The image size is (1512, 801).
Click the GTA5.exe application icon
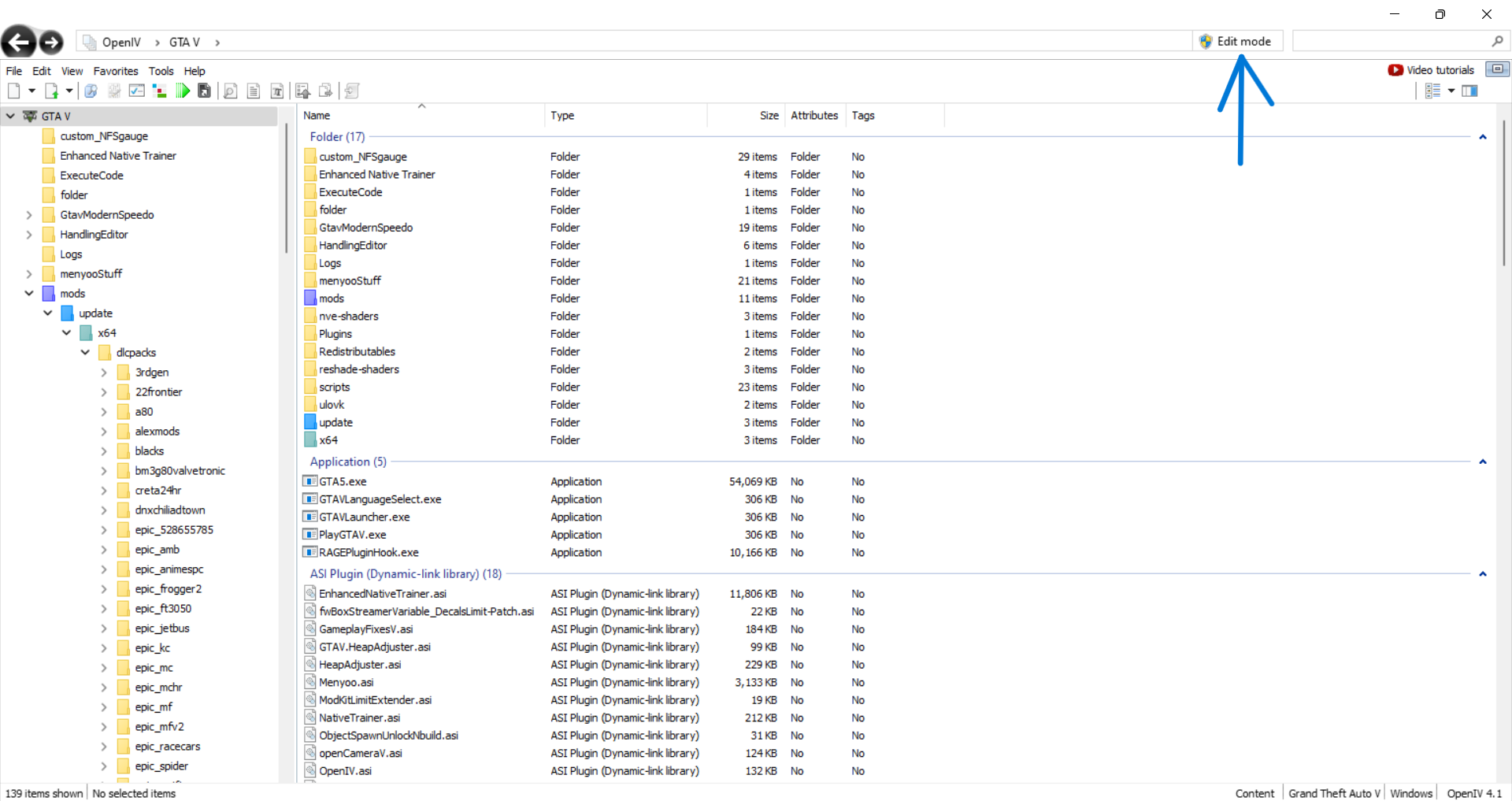coord(310,481)
